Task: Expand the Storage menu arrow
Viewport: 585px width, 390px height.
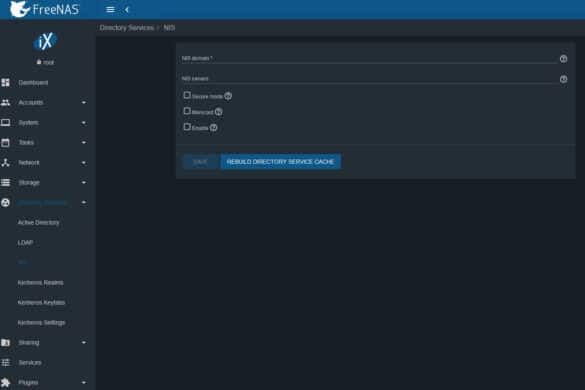Action: coord(84,182)
